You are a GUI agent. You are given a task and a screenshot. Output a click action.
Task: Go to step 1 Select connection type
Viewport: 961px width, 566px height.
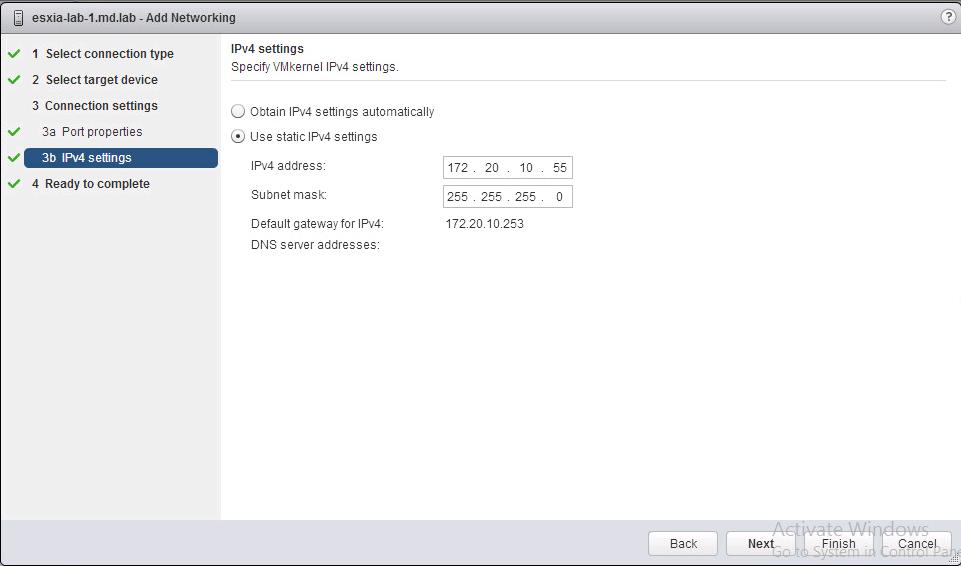pyautogui.click(x=109, y=54)
